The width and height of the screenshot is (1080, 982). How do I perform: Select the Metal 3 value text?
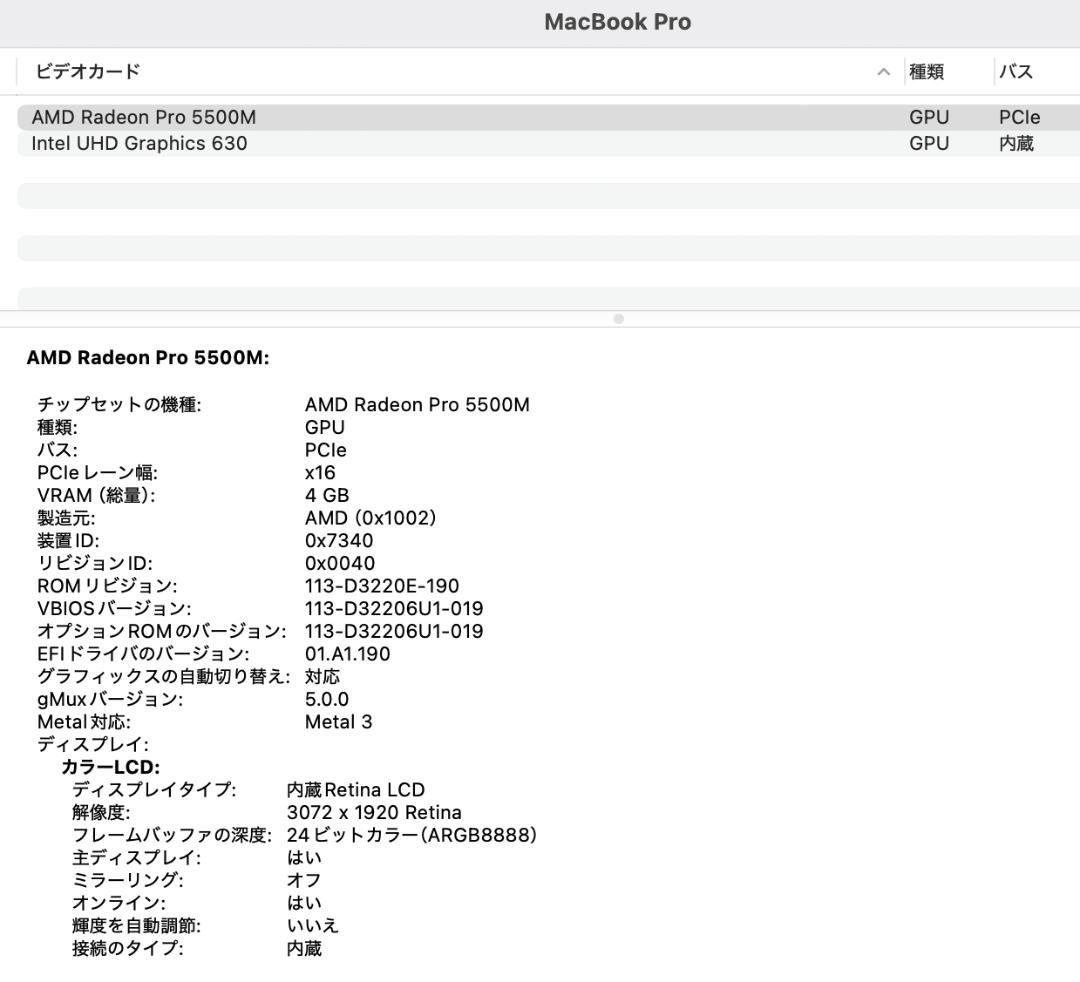(x=339, y=721)
